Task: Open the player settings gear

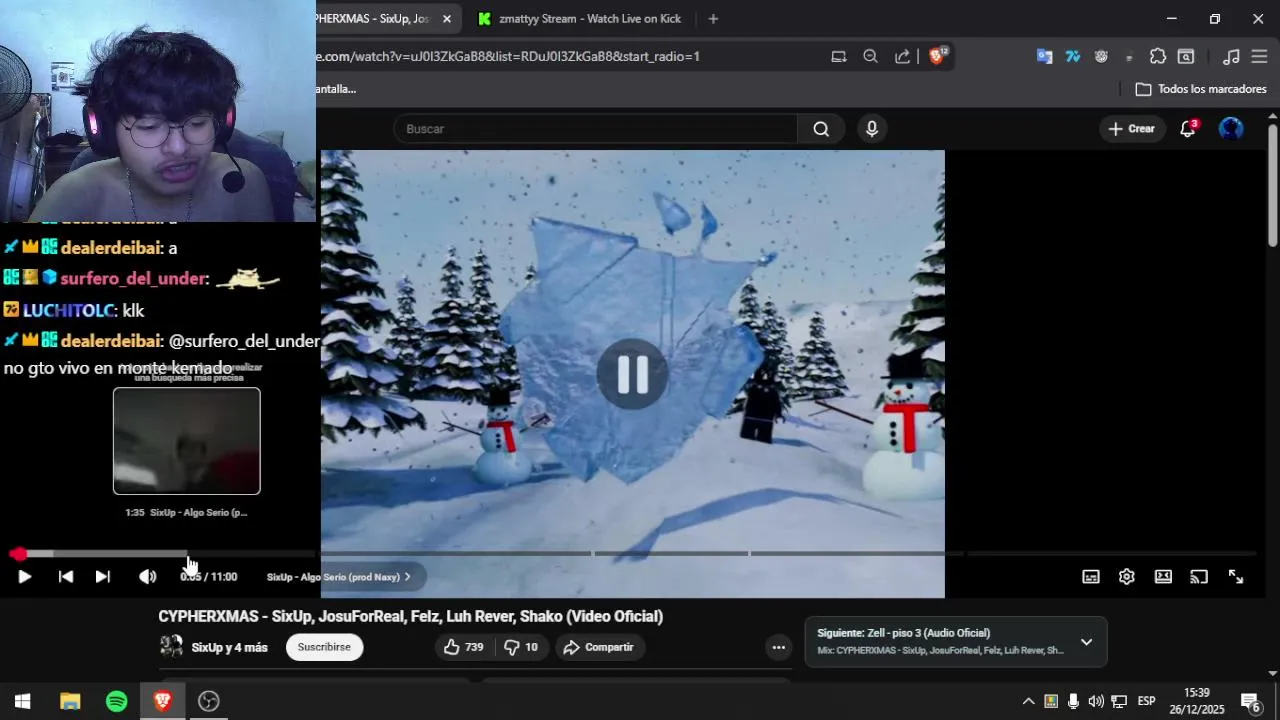Action: [1127, 577]
